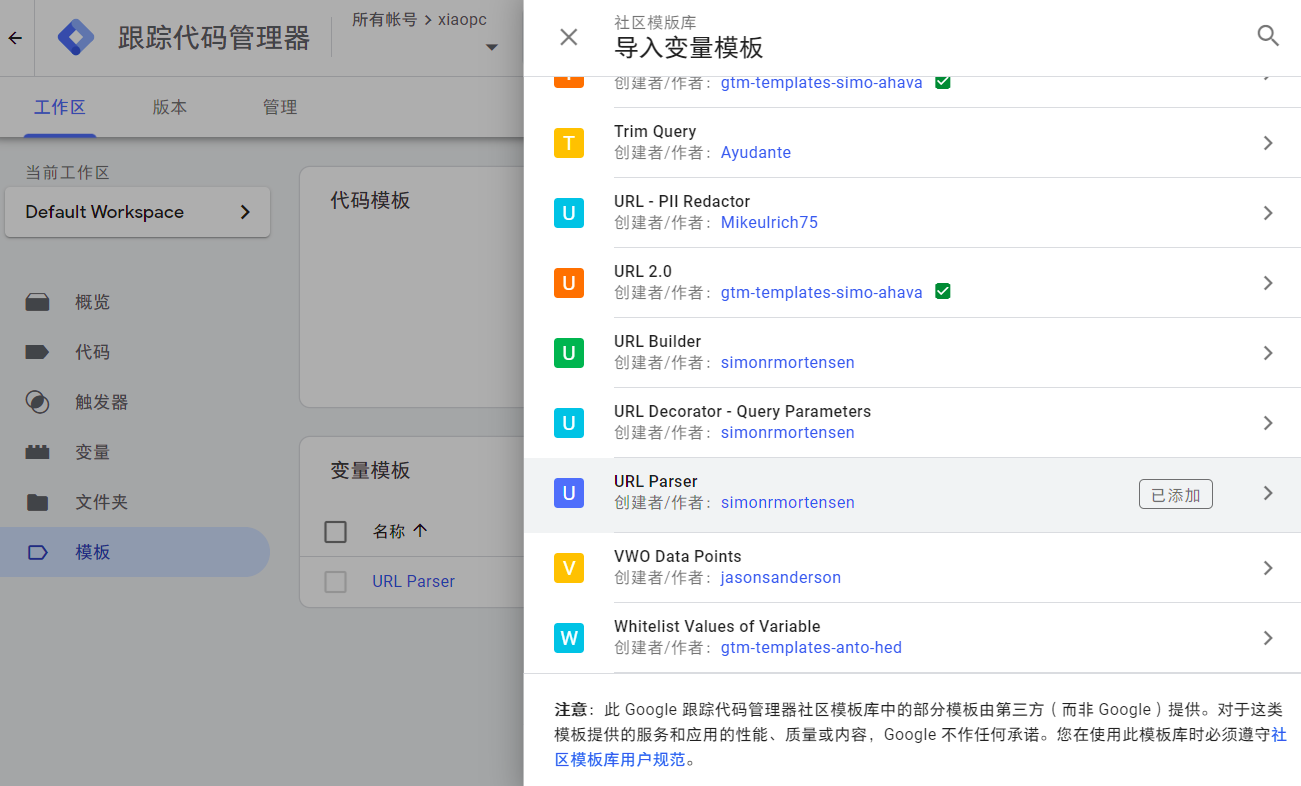
Task: Expand the URL - PII Redactor chevron
Action: pos(1268,213)
